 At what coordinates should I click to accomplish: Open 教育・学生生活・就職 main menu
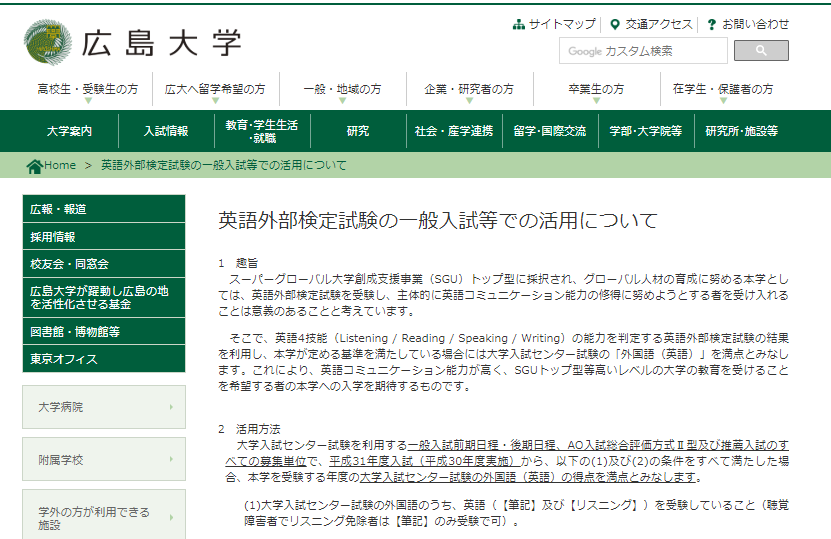coord(262,131)
